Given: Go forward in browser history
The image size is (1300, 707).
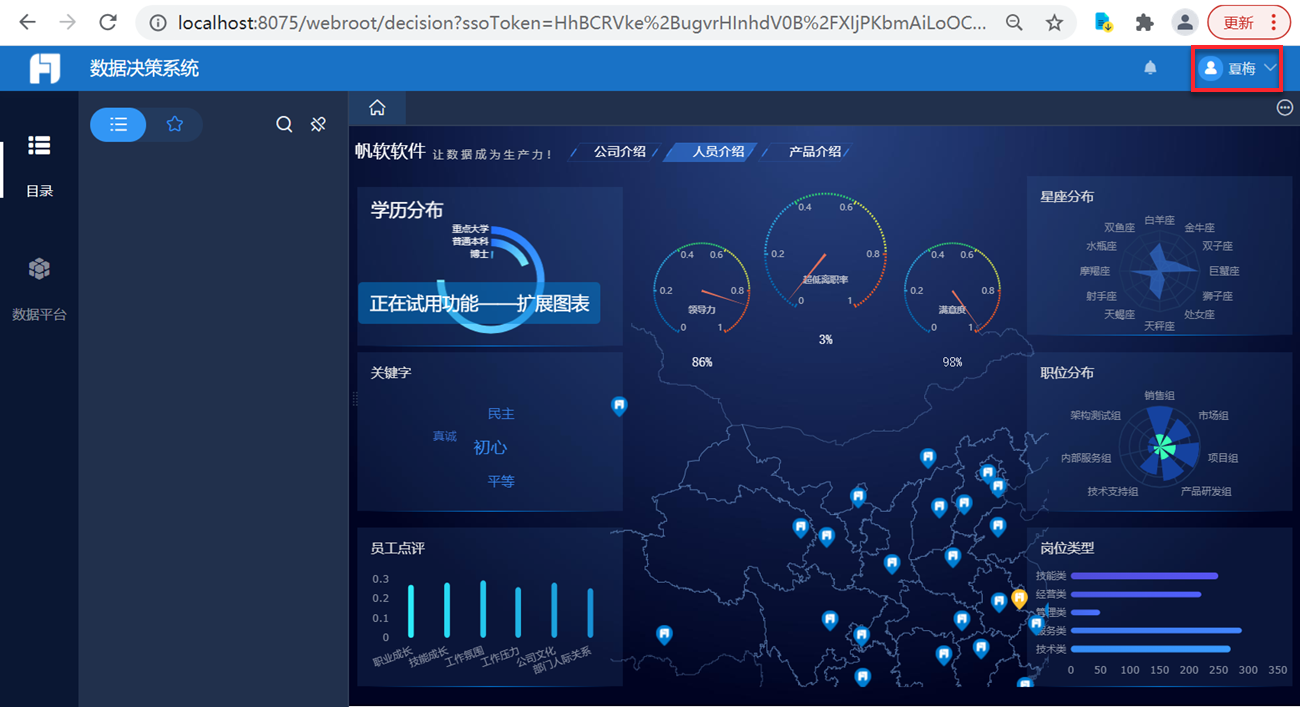Looking at the screenshot, I should 67,22.
